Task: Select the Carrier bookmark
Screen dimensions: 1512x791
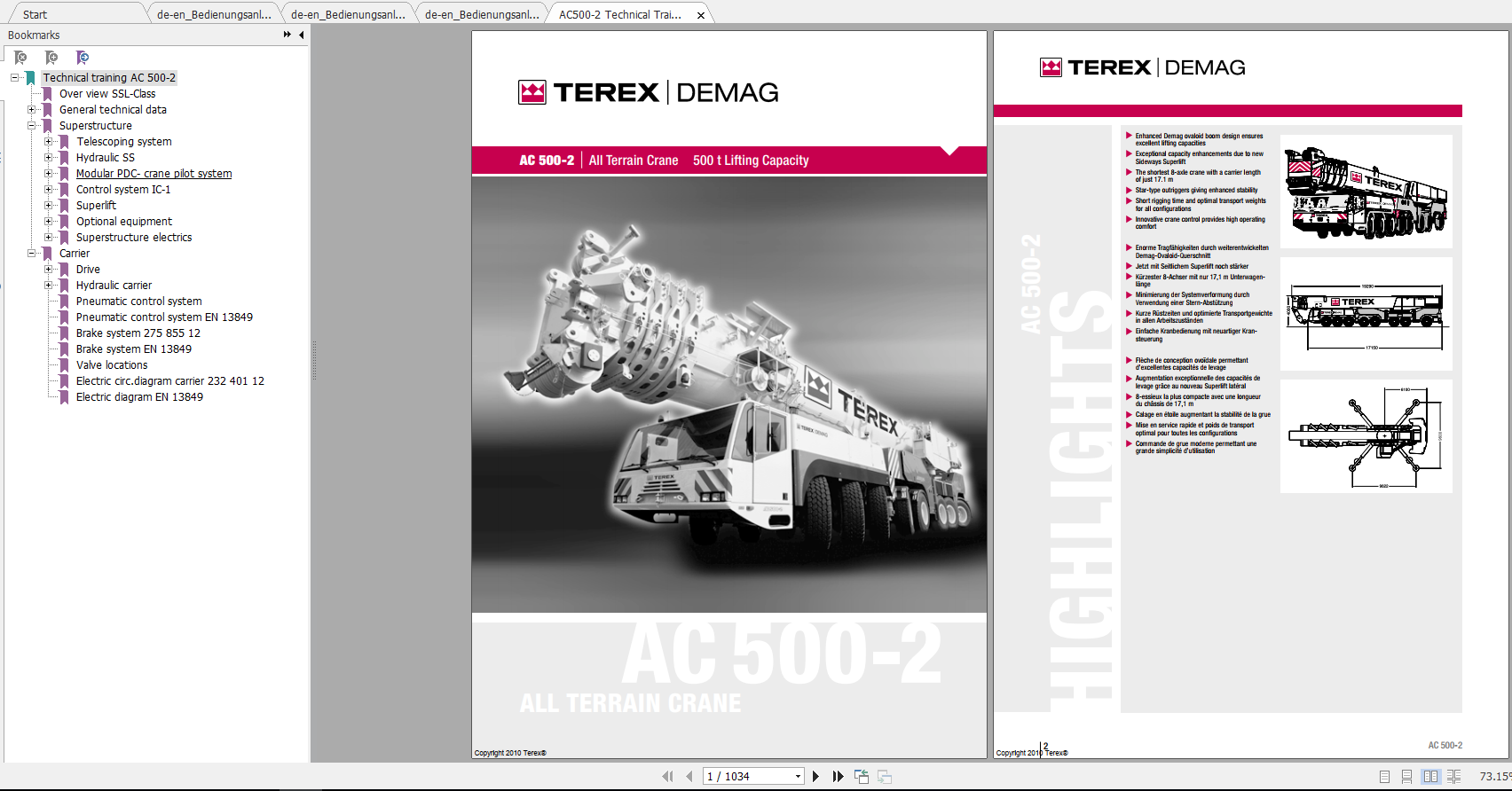Action: (x=74, y=254)
